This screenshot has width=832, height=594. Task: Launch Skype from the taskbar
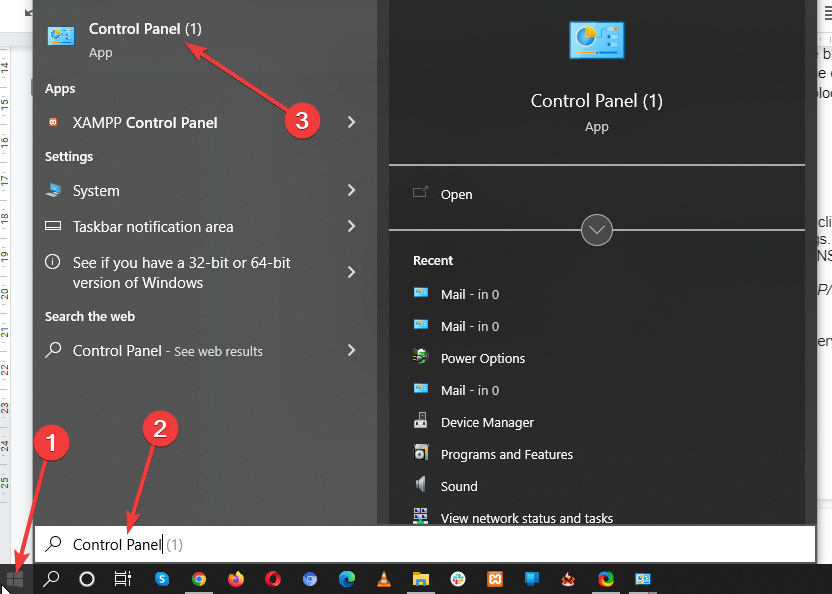(x=162, y=579)
